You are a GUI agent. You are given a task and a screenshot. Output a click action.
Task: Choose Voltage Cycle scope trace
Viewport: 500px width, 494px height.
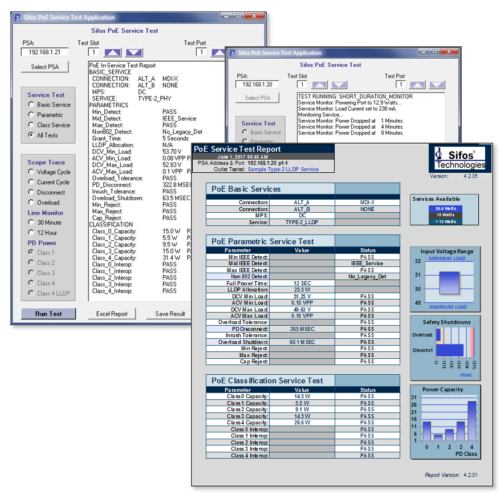(x=31, y=172)
